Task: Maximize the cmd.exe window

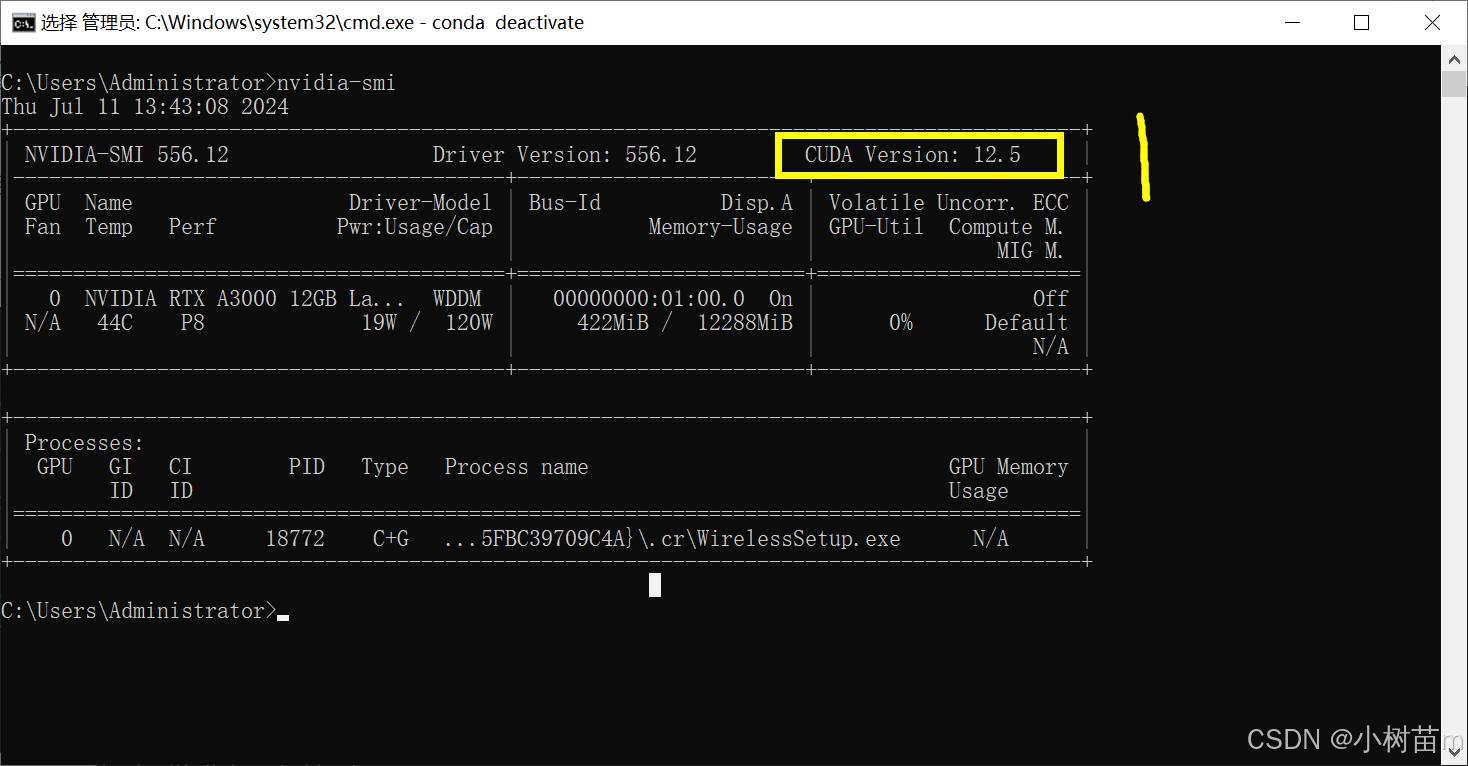Action: coord(1361,22)
